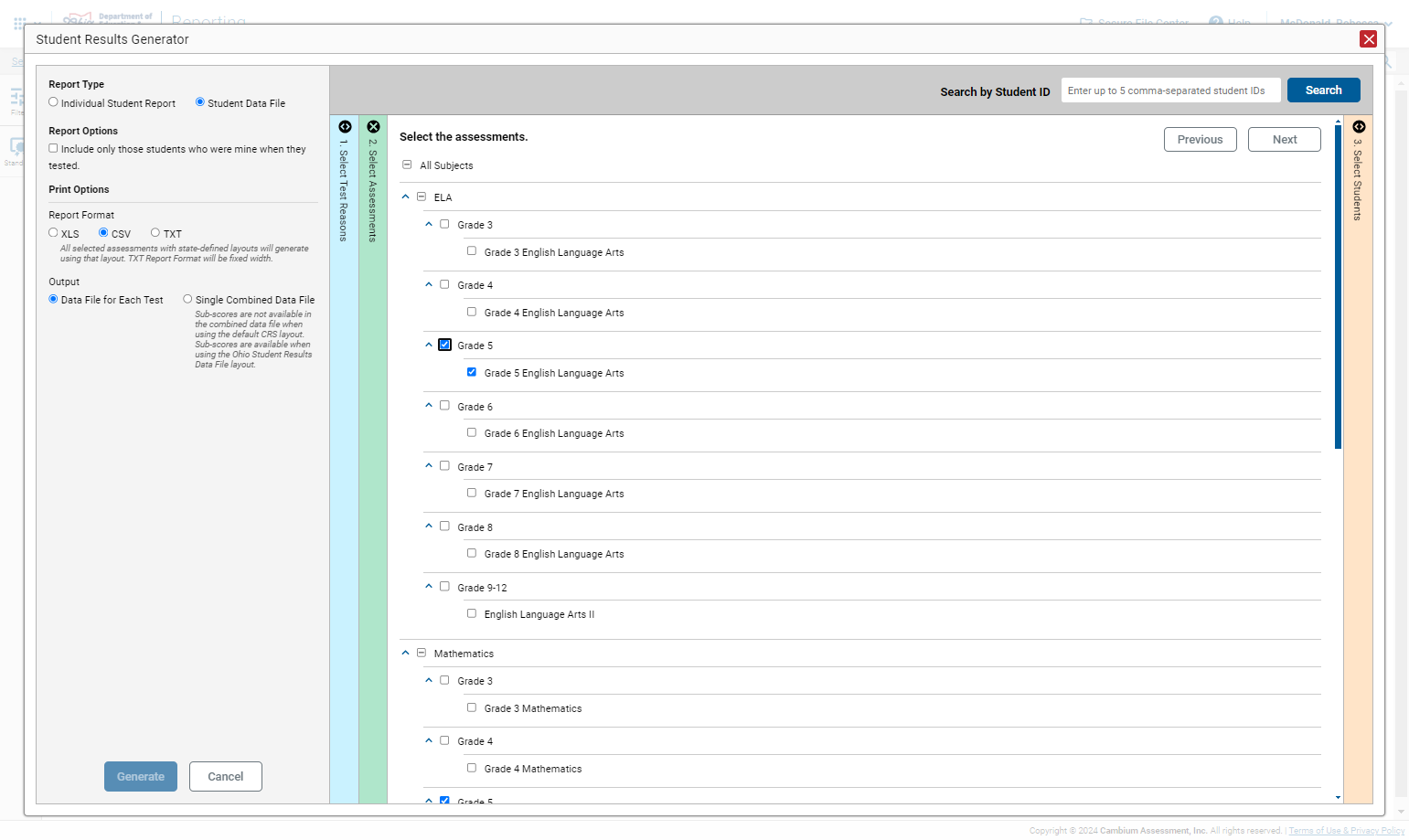Click the Search button
The width and height of the screenshot is (1409, 840).
[1323, 90]
